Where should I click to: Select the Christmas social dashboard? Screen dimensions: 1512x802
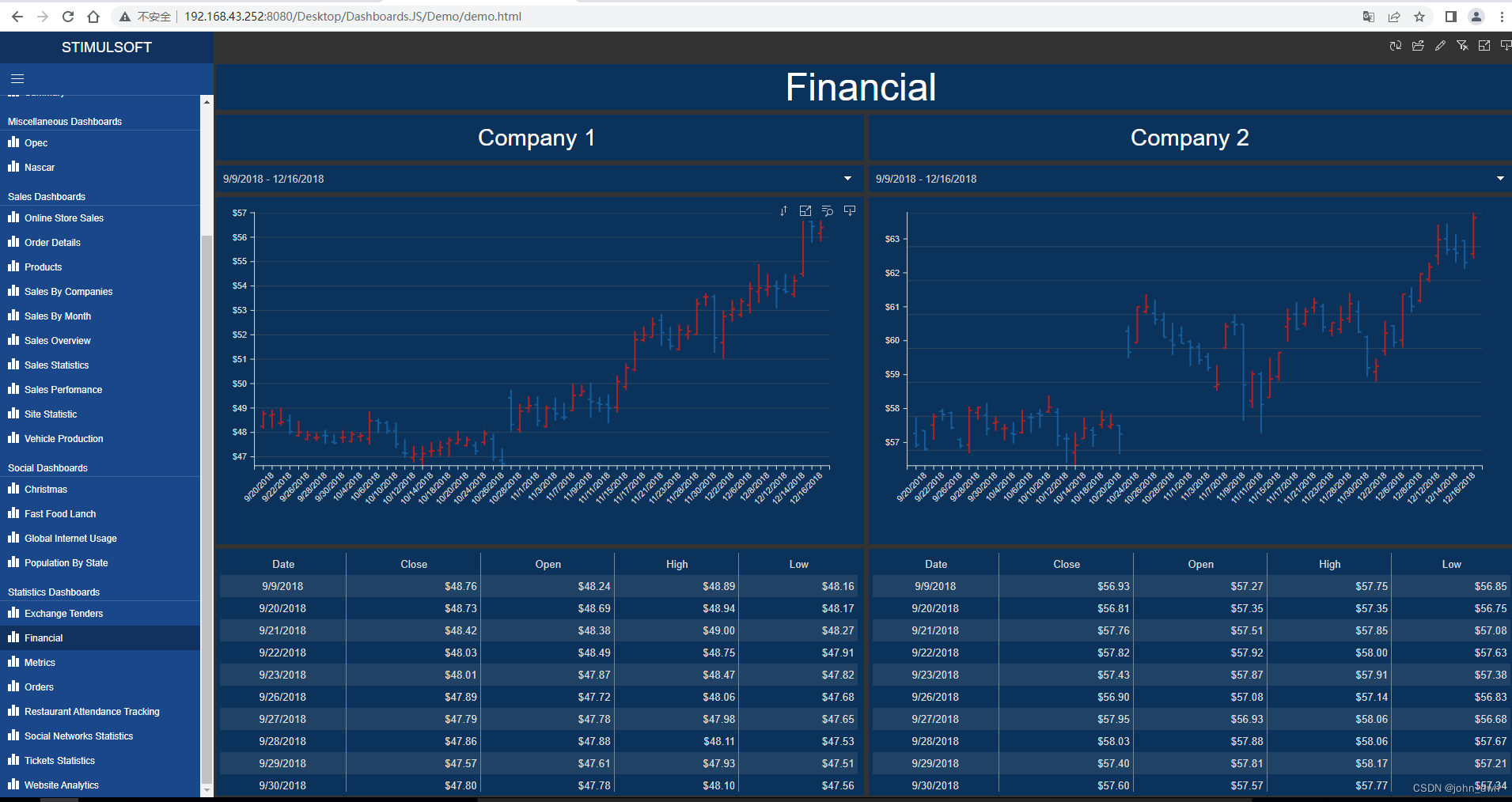coord(46,489)
